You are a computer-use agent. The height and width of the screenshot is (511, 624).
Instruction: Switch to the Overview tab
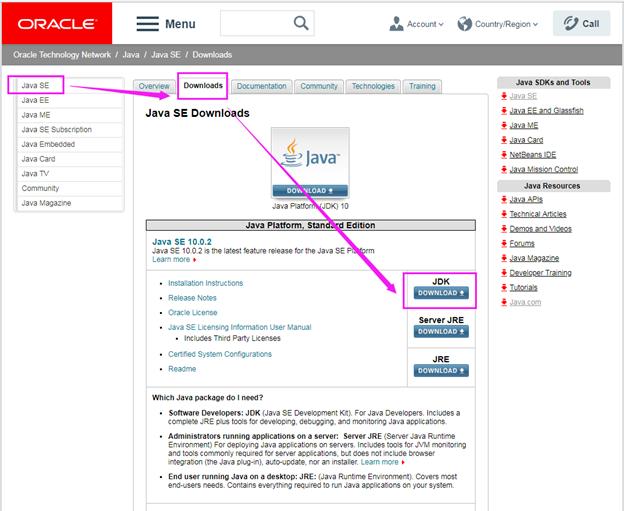(154, 86)
